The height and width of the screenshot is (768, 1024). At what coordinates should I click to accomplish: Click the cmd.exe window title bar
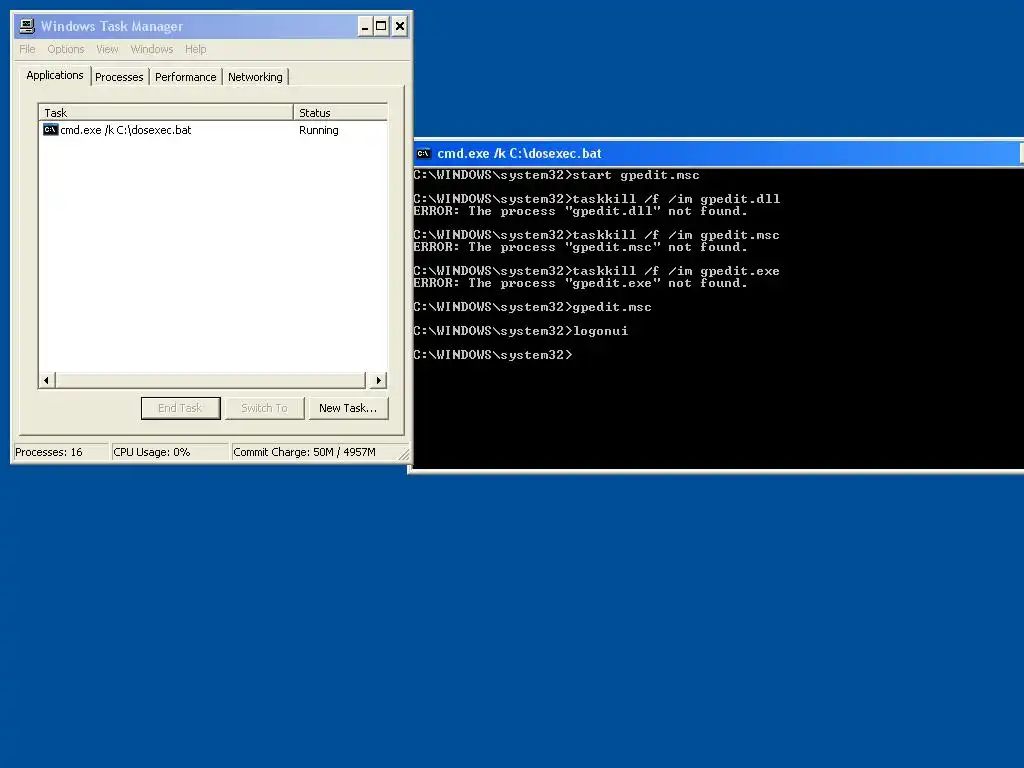718,153
